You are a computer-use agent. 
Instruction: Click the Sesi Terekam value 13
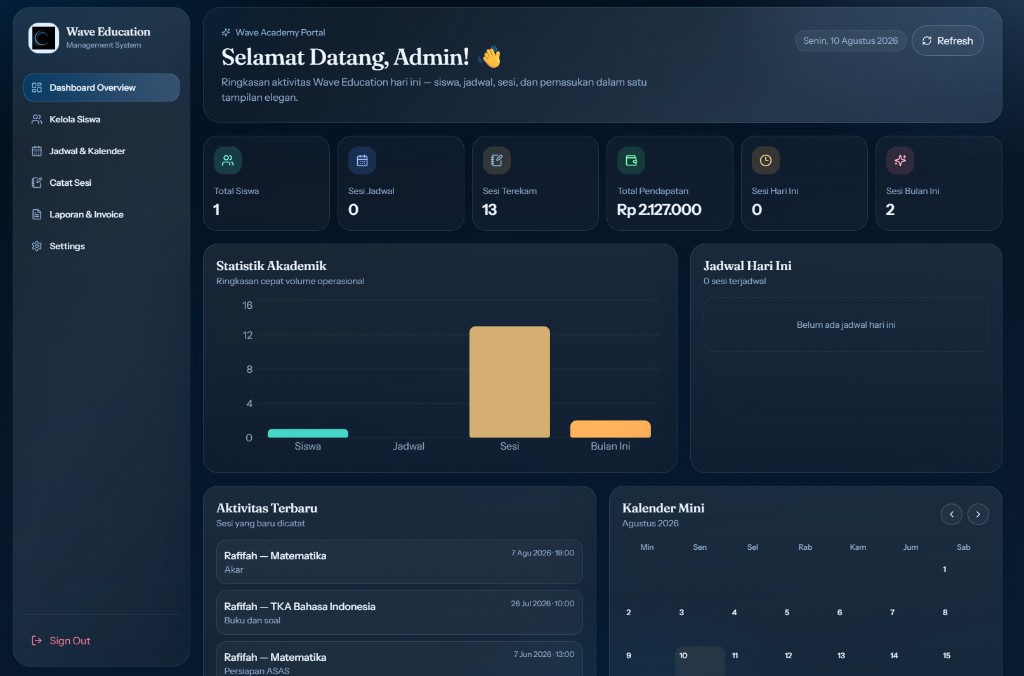coord(490,210)
